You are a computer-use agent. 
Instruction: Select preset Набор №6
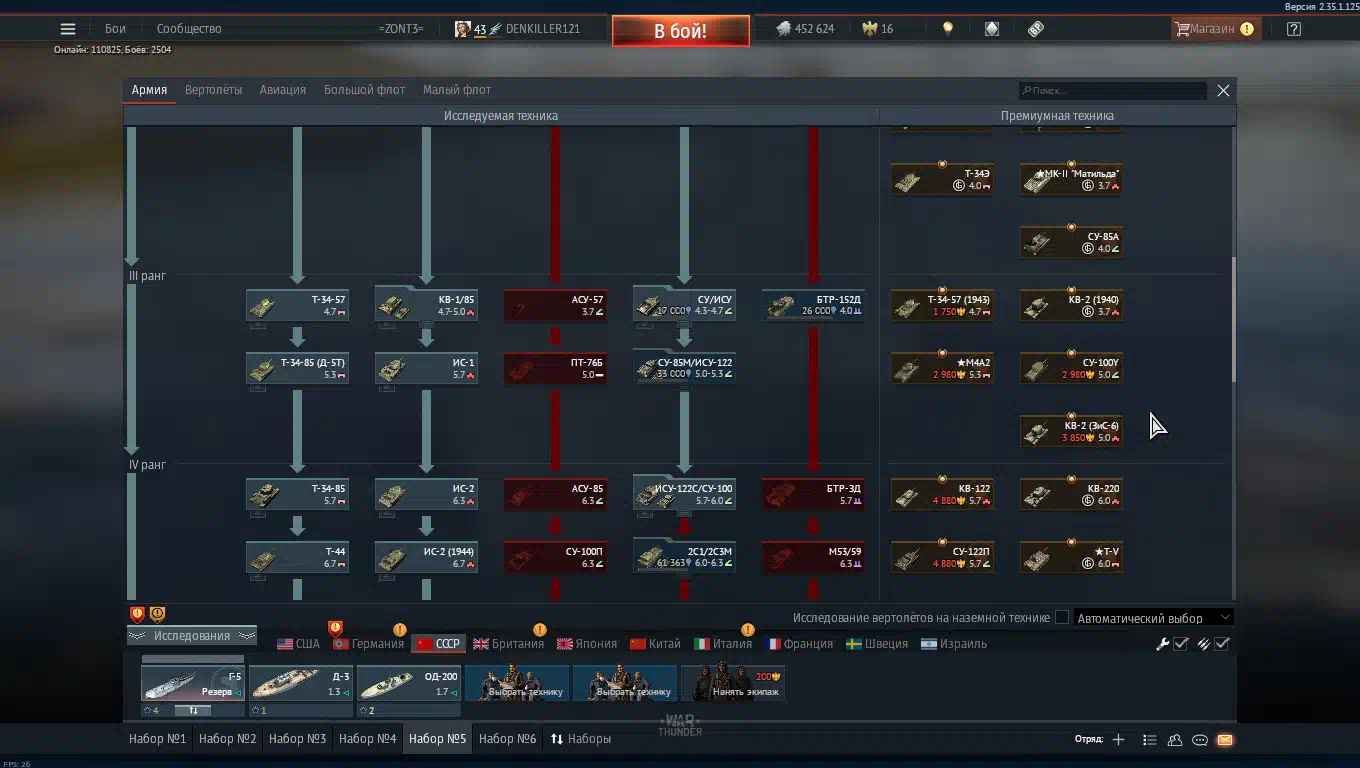click(x=508, y=739)
